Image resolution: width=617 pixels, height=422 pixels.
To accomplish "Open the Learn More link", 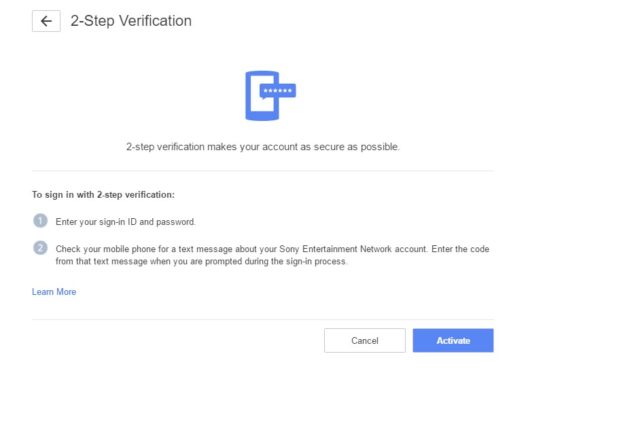I will pos(54,292).
